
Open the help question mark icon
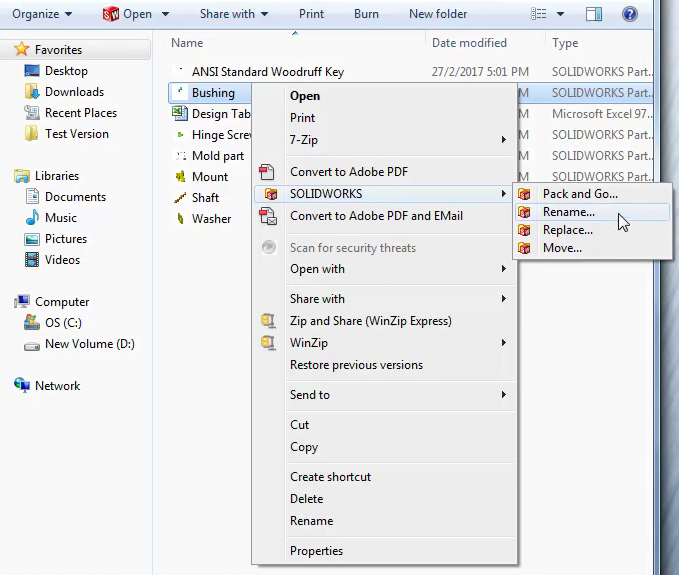[630, 14]
